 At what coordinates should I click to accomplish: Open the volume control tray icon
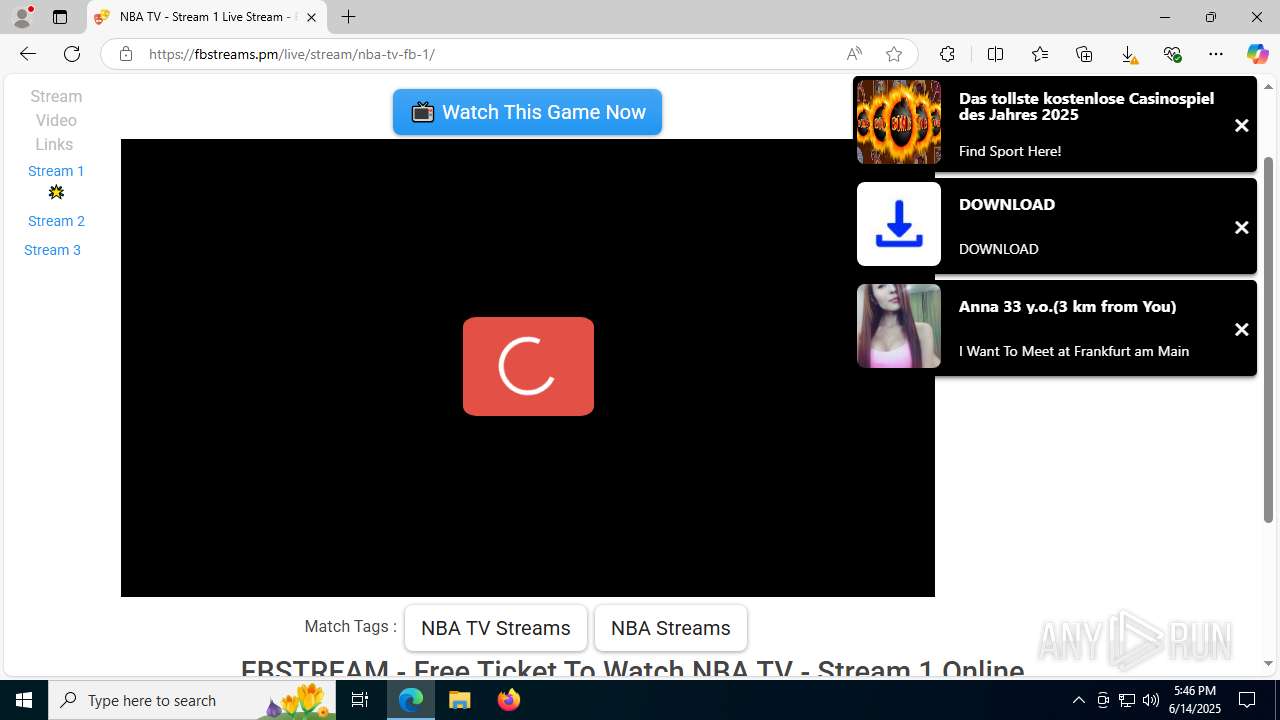pos(1151,700)
